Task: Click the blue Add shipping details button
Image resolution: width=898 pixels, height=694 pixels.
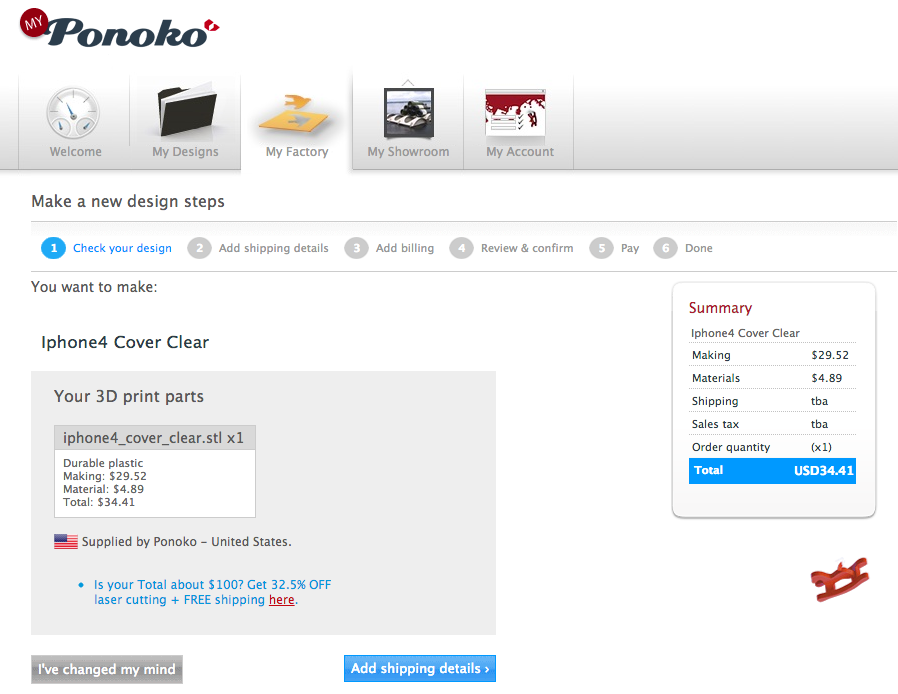Action: 420,668
